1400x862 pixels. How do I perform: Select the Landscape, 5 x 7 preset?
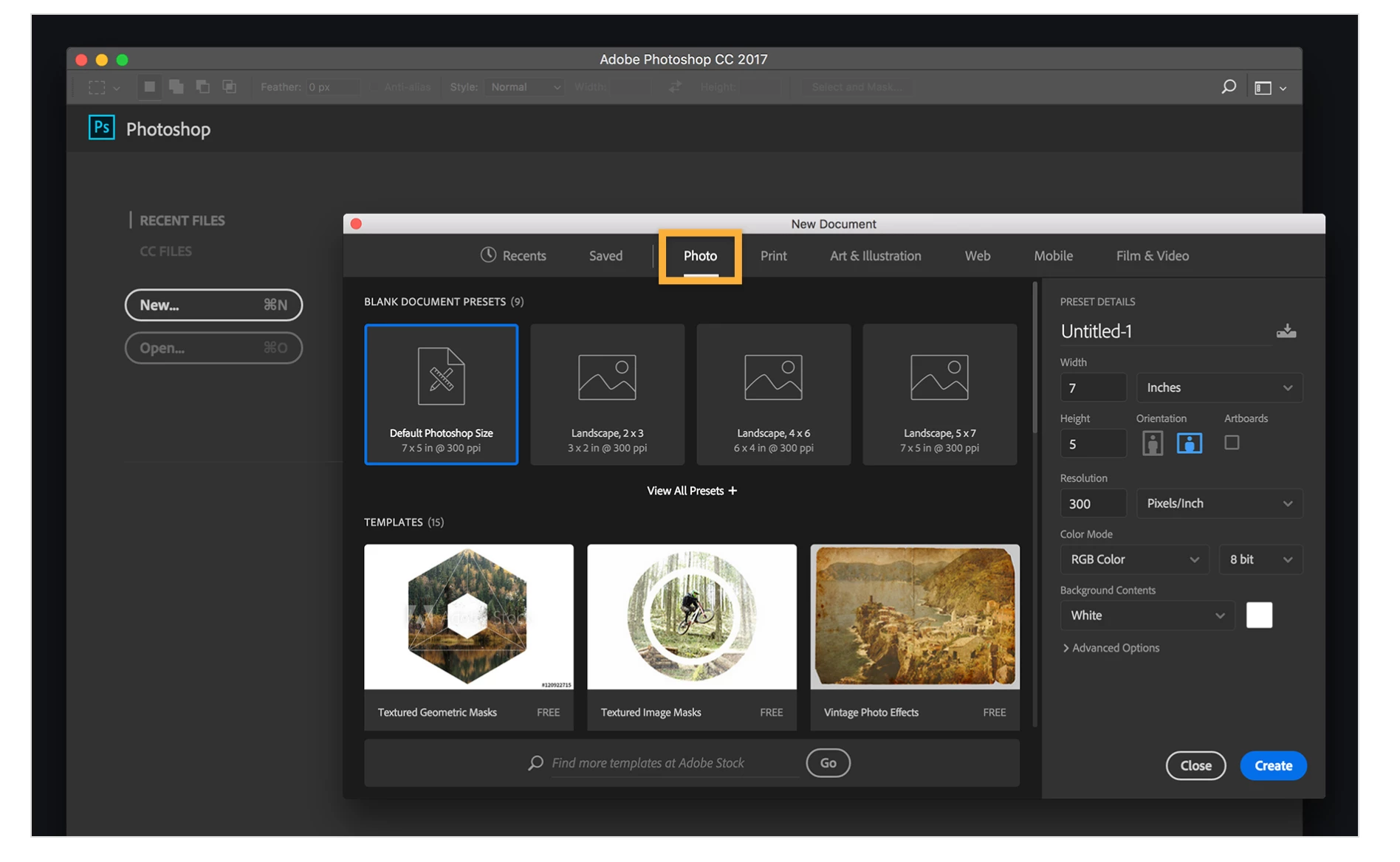tap(939, 394)
